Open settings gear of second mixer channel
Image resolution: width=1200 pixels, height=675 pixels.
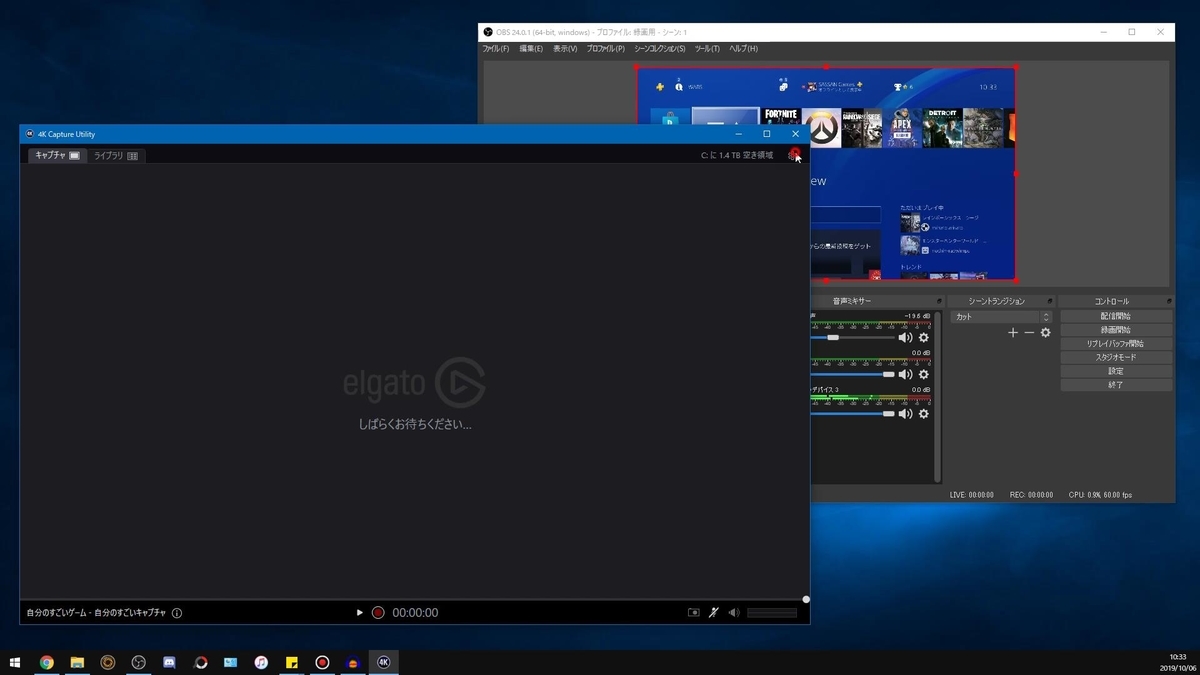[x=923, y=375]
